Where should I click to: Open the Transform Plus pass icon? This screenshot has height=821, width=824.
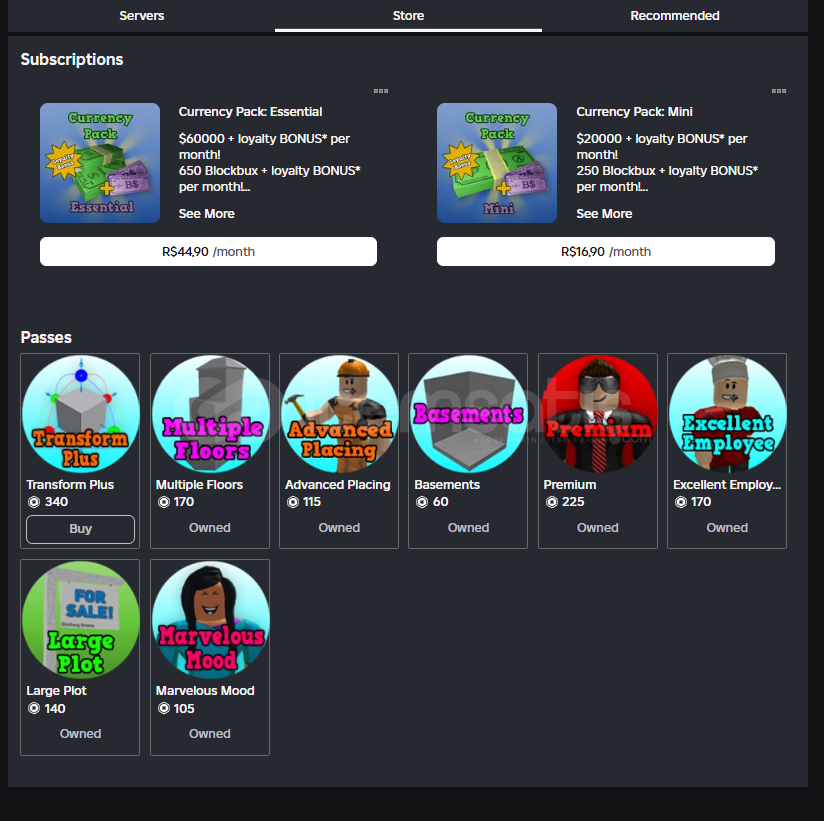(80, 414)
